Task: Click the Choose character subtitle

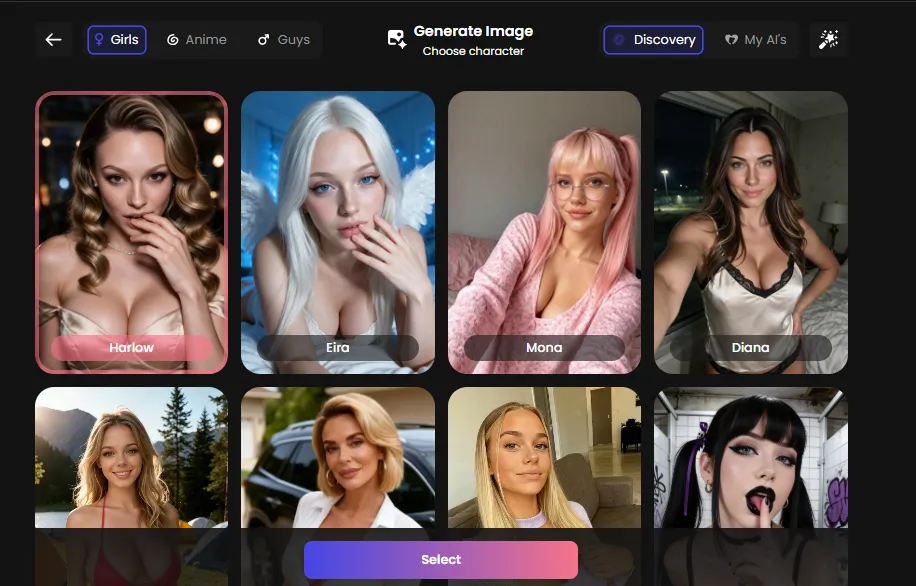Action: click(x=473, y=51)
